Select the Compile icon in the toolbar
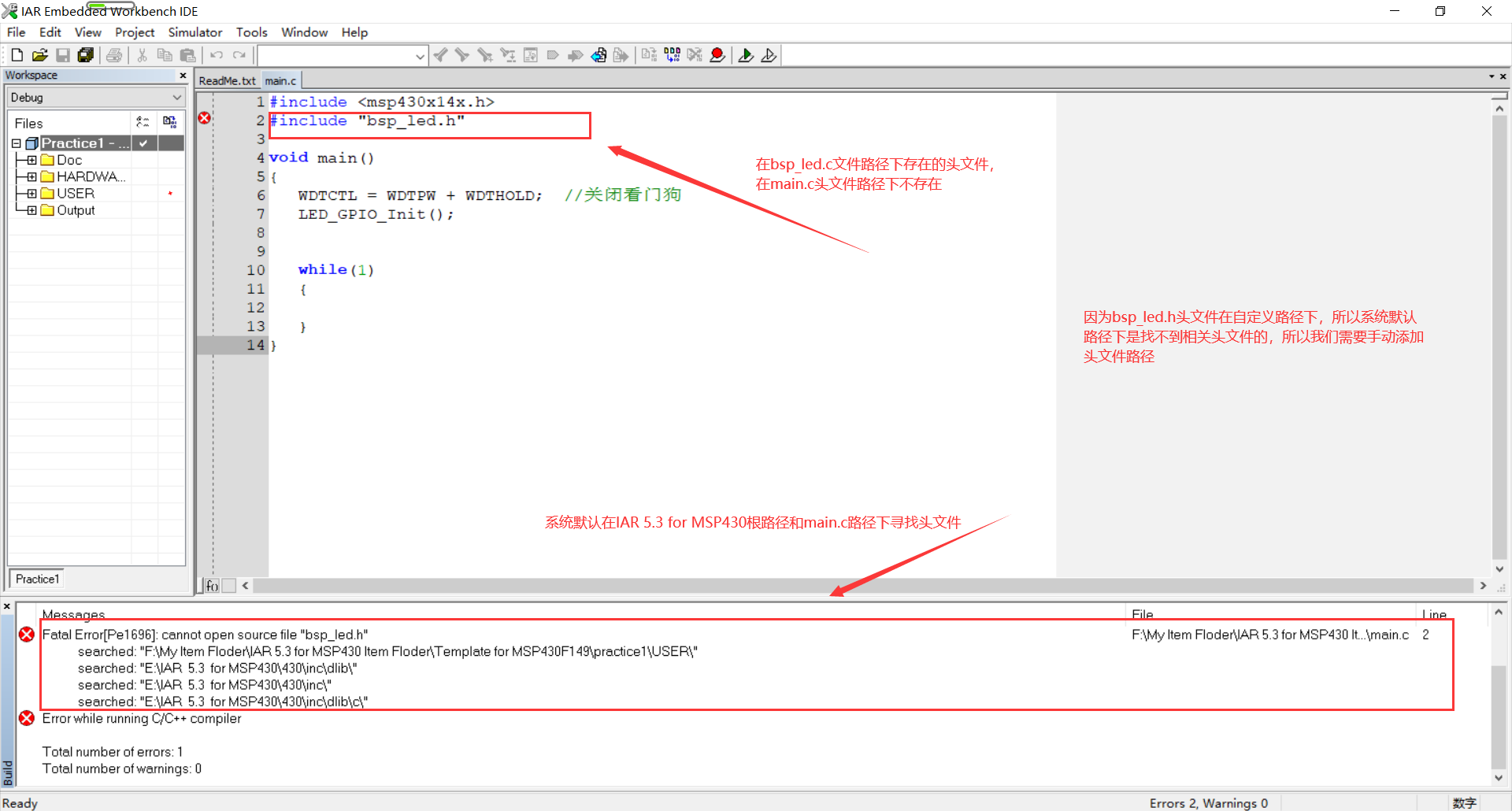This screenshot has width=1512, height=811. point(648,54)
